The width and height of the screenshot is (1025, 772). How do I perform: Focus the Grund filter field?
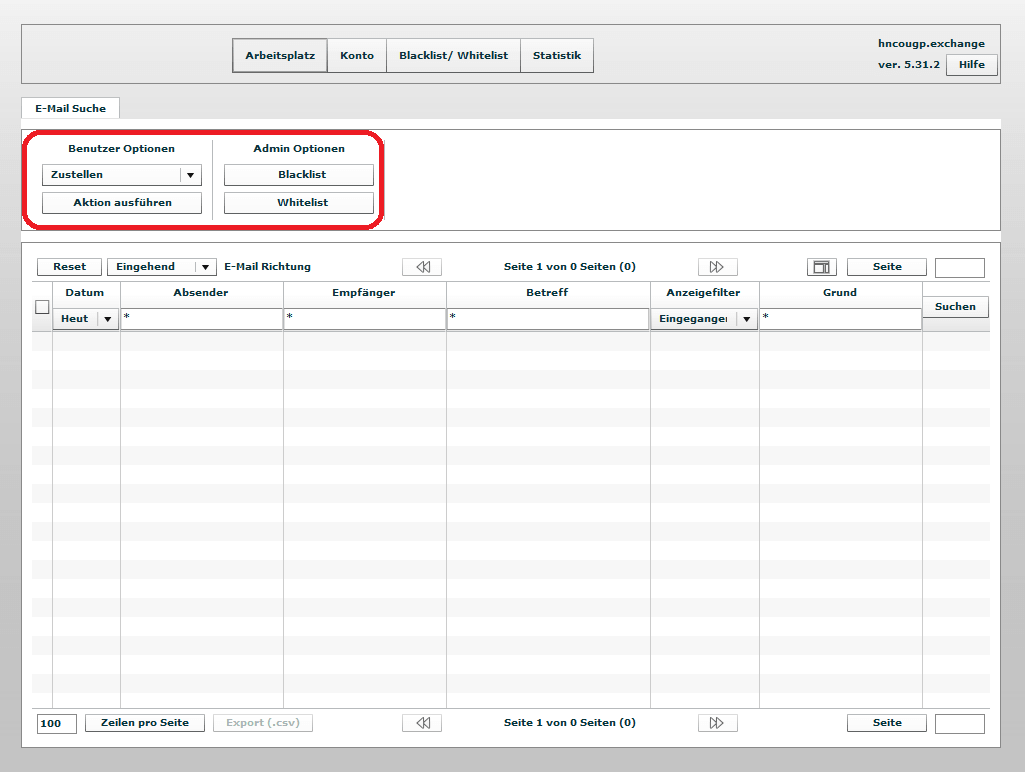(841, 319)
